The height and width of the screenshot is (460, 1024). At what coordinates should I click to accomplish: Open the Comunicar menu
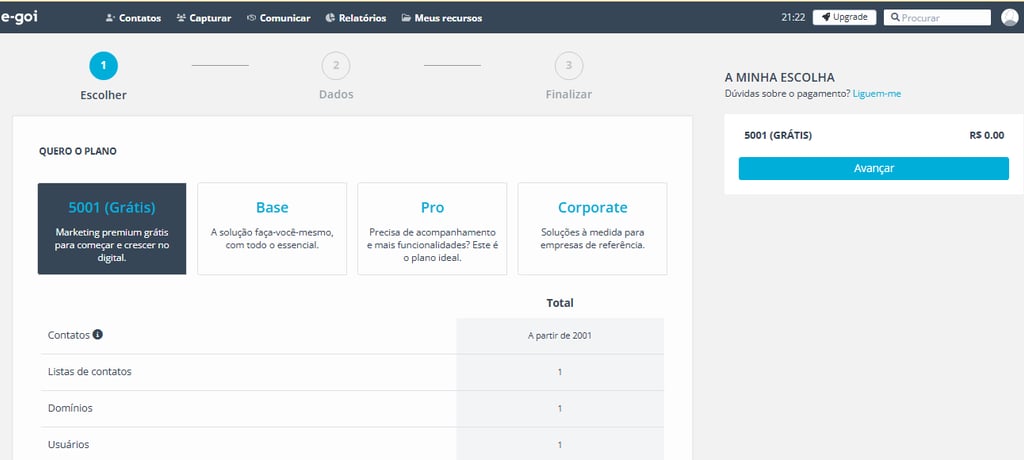tap(279, 18)
